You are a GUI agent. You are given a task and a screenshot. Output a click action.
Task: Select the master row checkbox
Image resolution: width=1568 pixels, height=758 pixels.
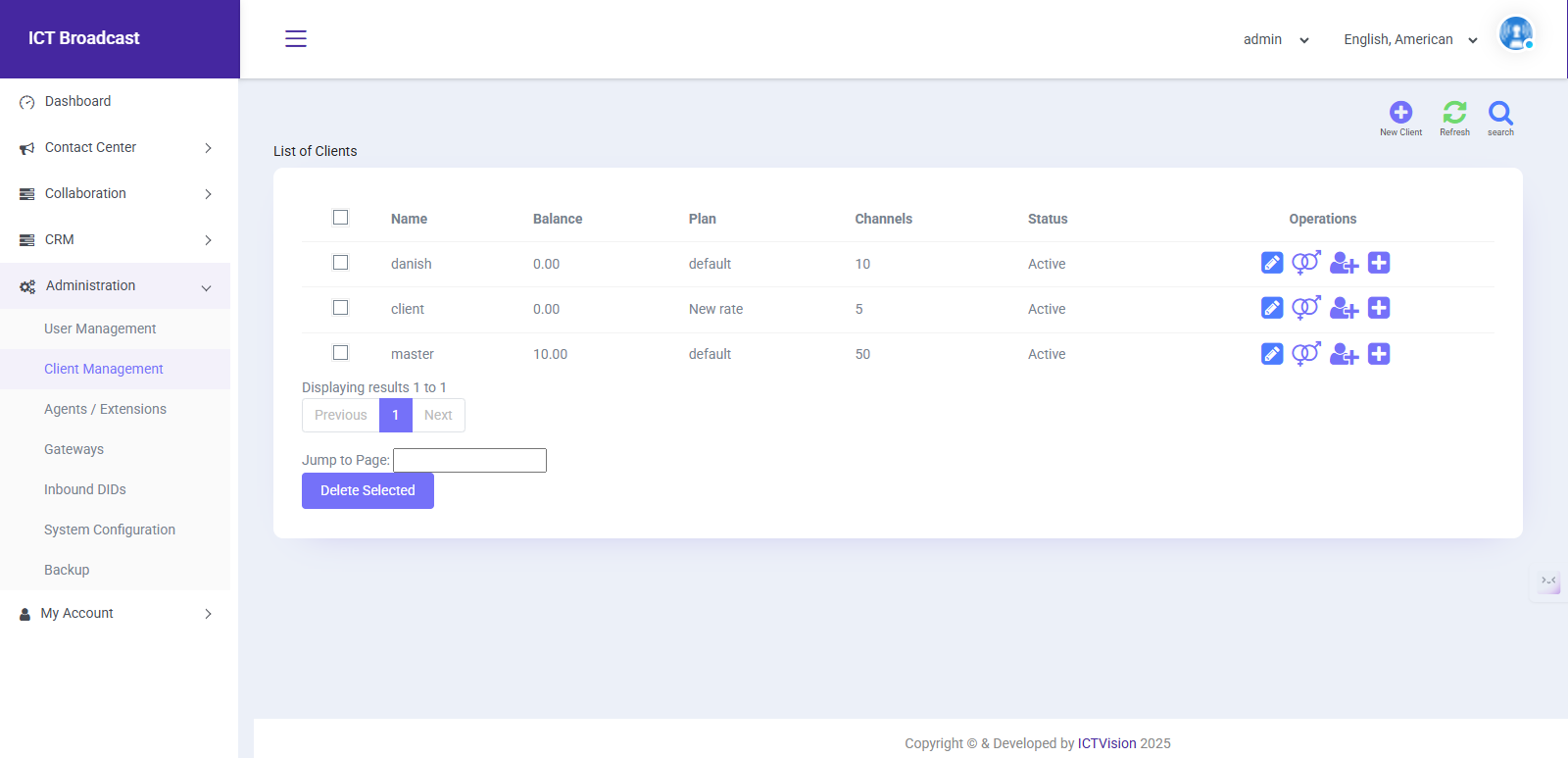[x=340, y=352]
